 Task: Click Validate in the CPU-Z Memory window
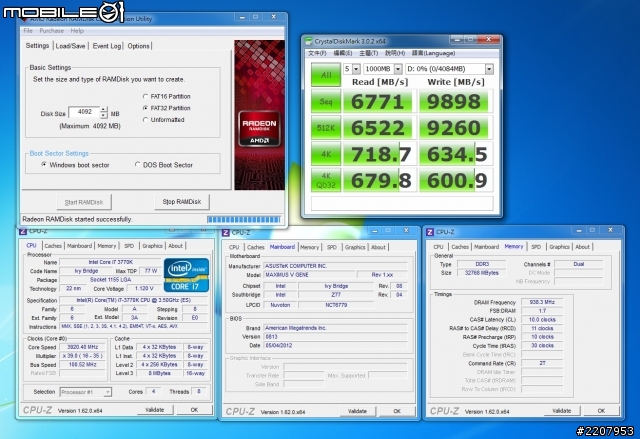click(562, 410)
